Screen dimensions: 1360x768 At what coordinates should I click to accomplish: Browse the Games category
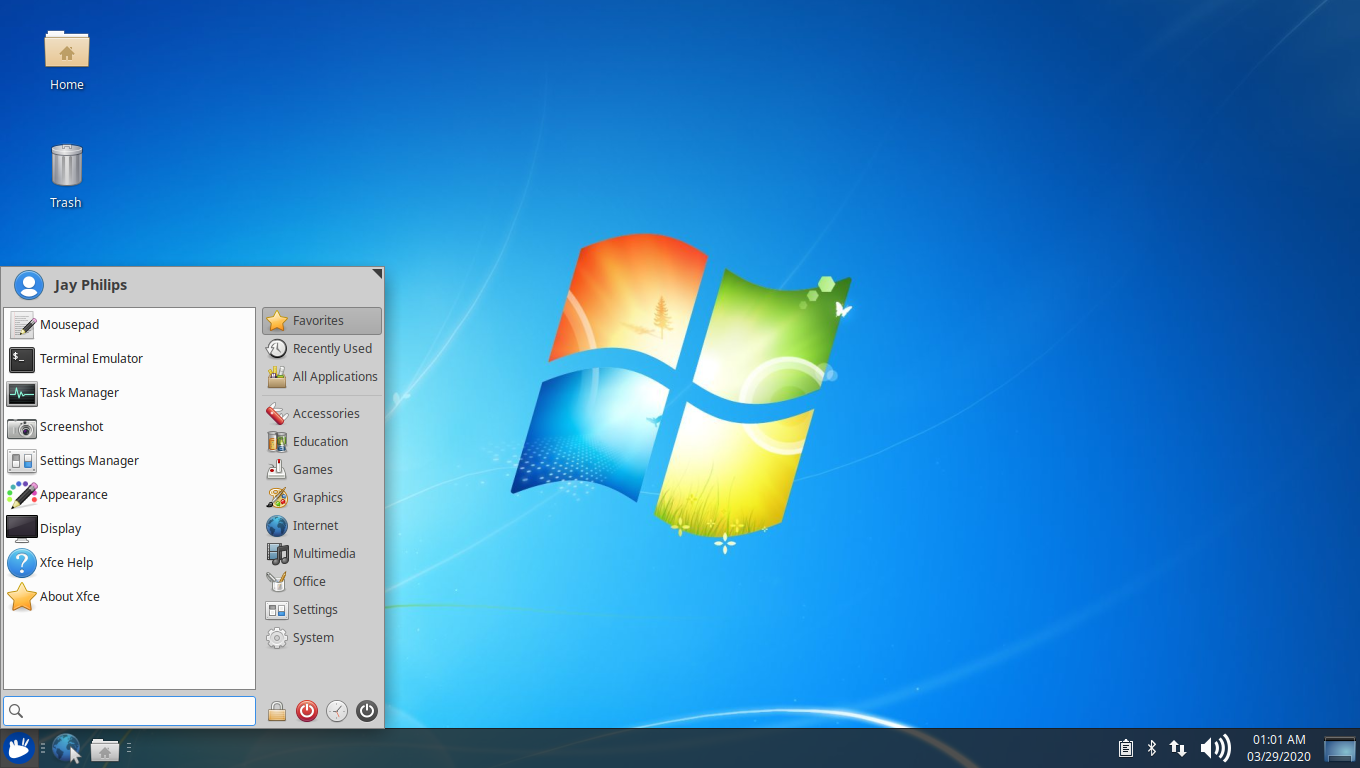pos(322,470)
